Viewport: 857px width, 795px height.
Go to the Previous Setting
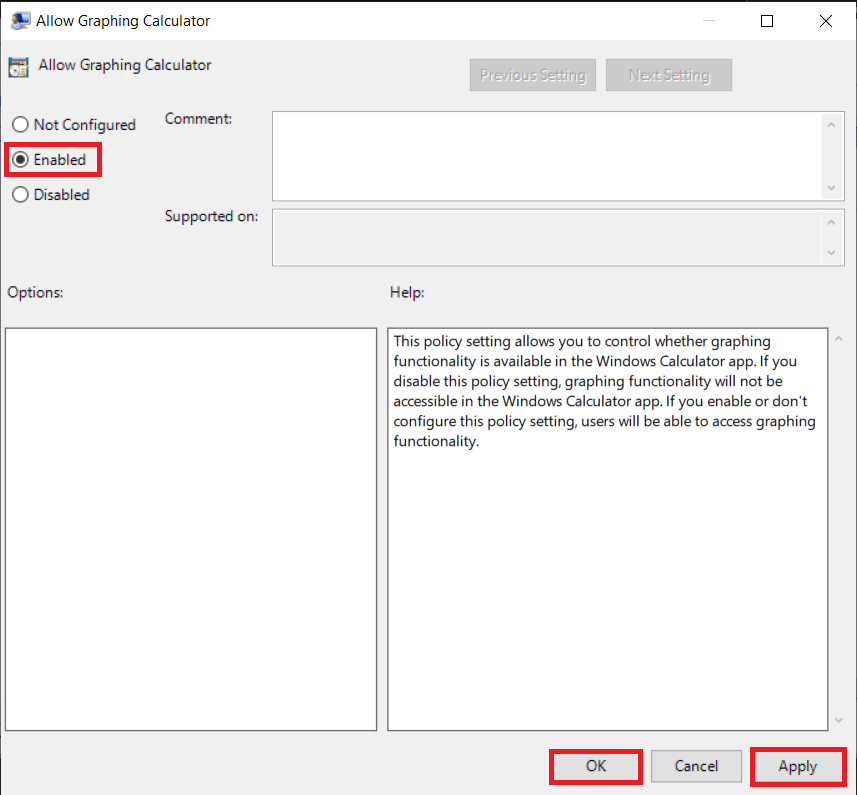pos(533,75)
